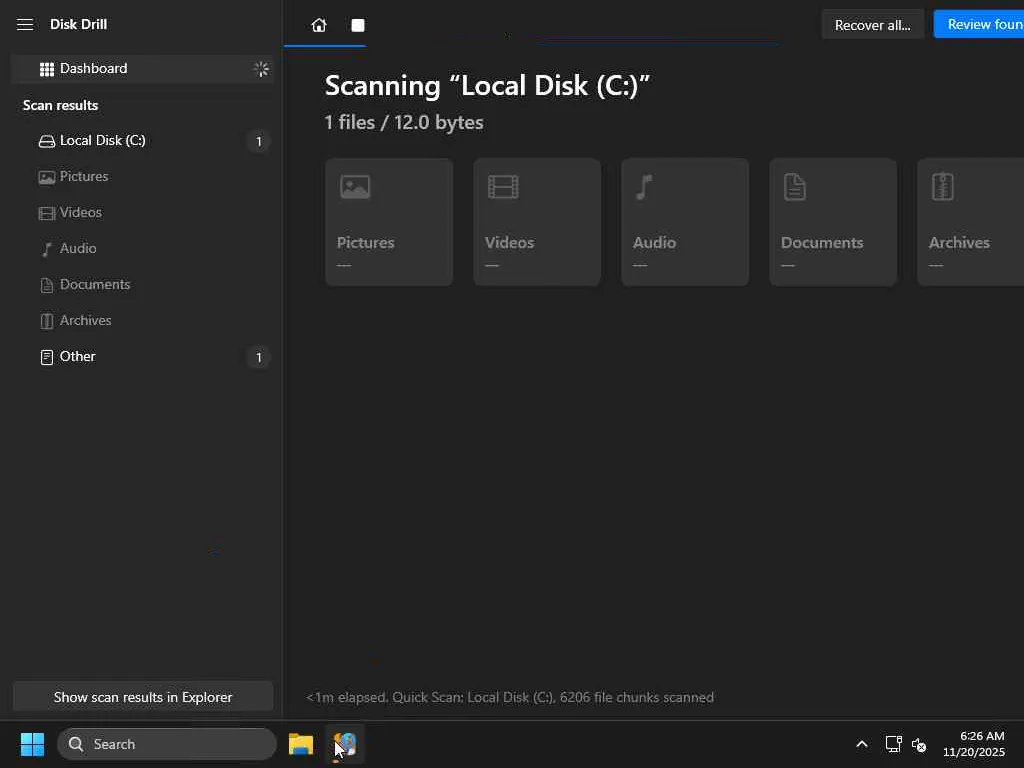Click the count badge next to Other
1024x768 pixels.
259,357
